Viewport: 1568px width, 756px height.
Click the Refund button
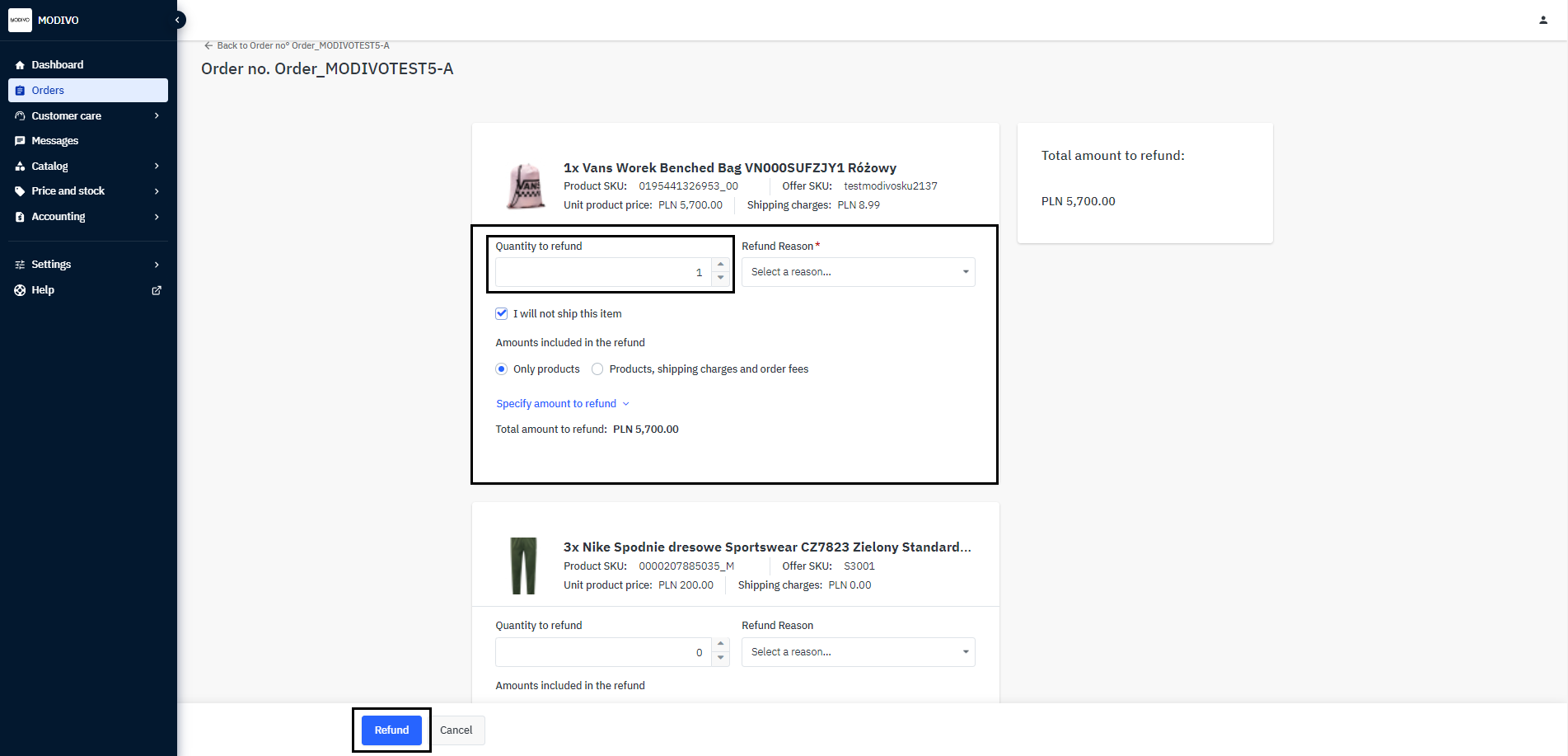click(391, 730)
